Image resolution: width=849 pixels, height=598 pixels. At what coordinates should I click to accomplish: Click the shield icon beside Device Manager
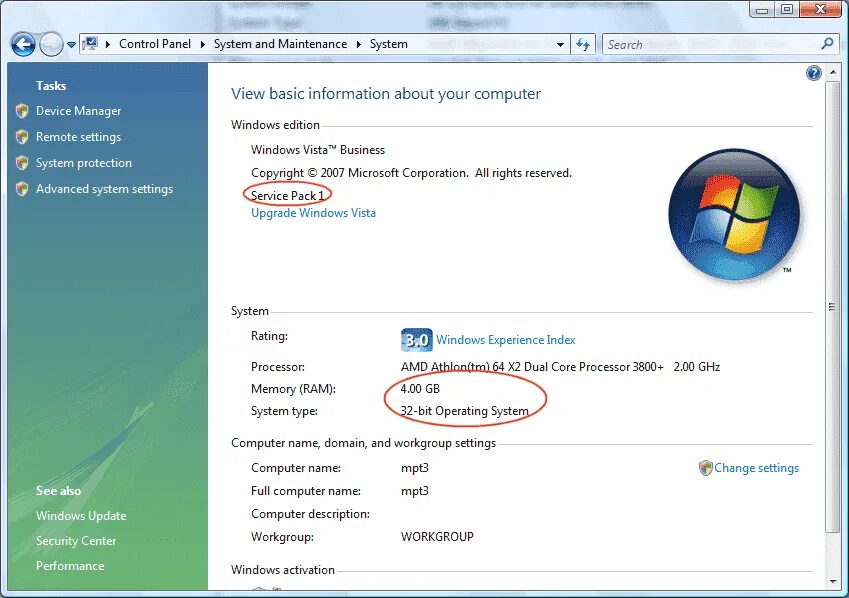22,111
